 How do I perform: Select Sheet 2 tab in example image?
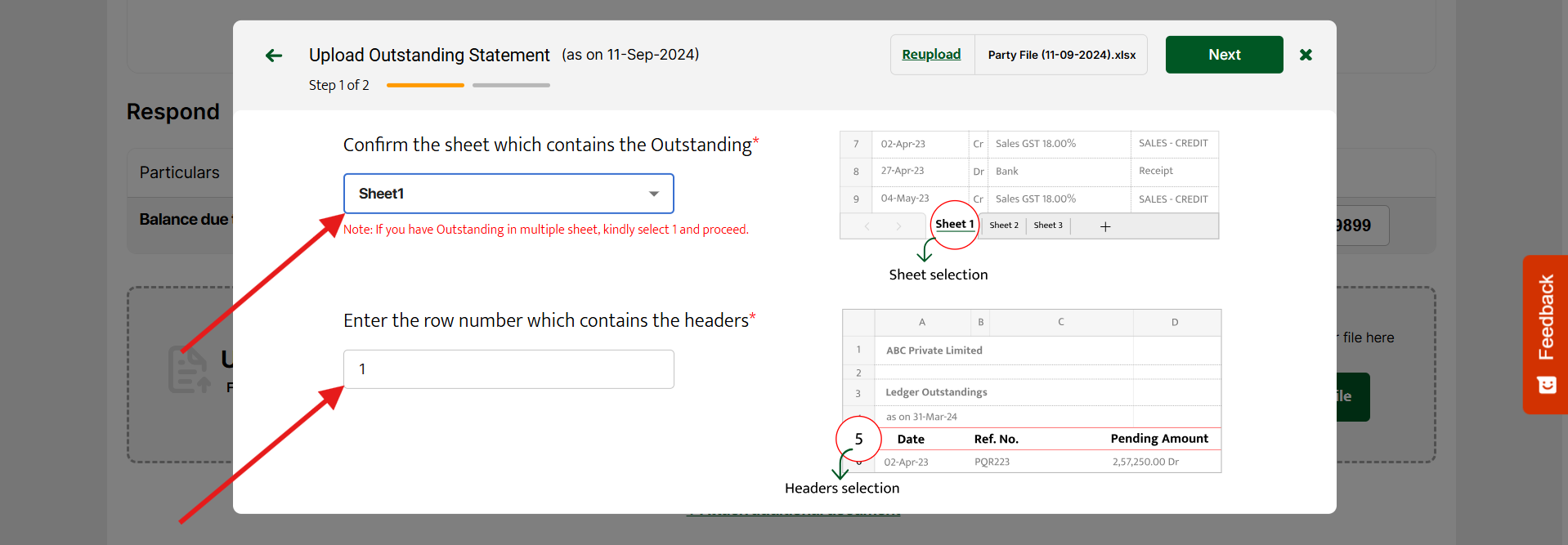[1004, 226]
